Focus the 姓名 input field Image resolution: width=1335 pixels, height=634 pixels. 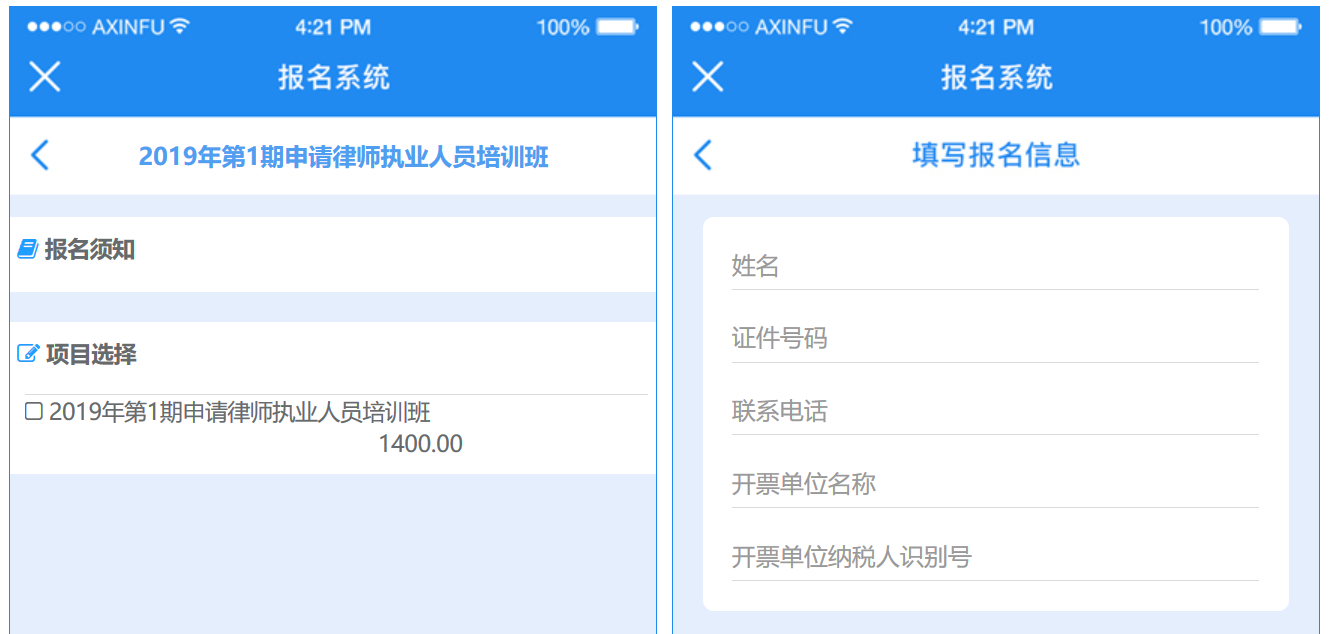click(994, 267)
